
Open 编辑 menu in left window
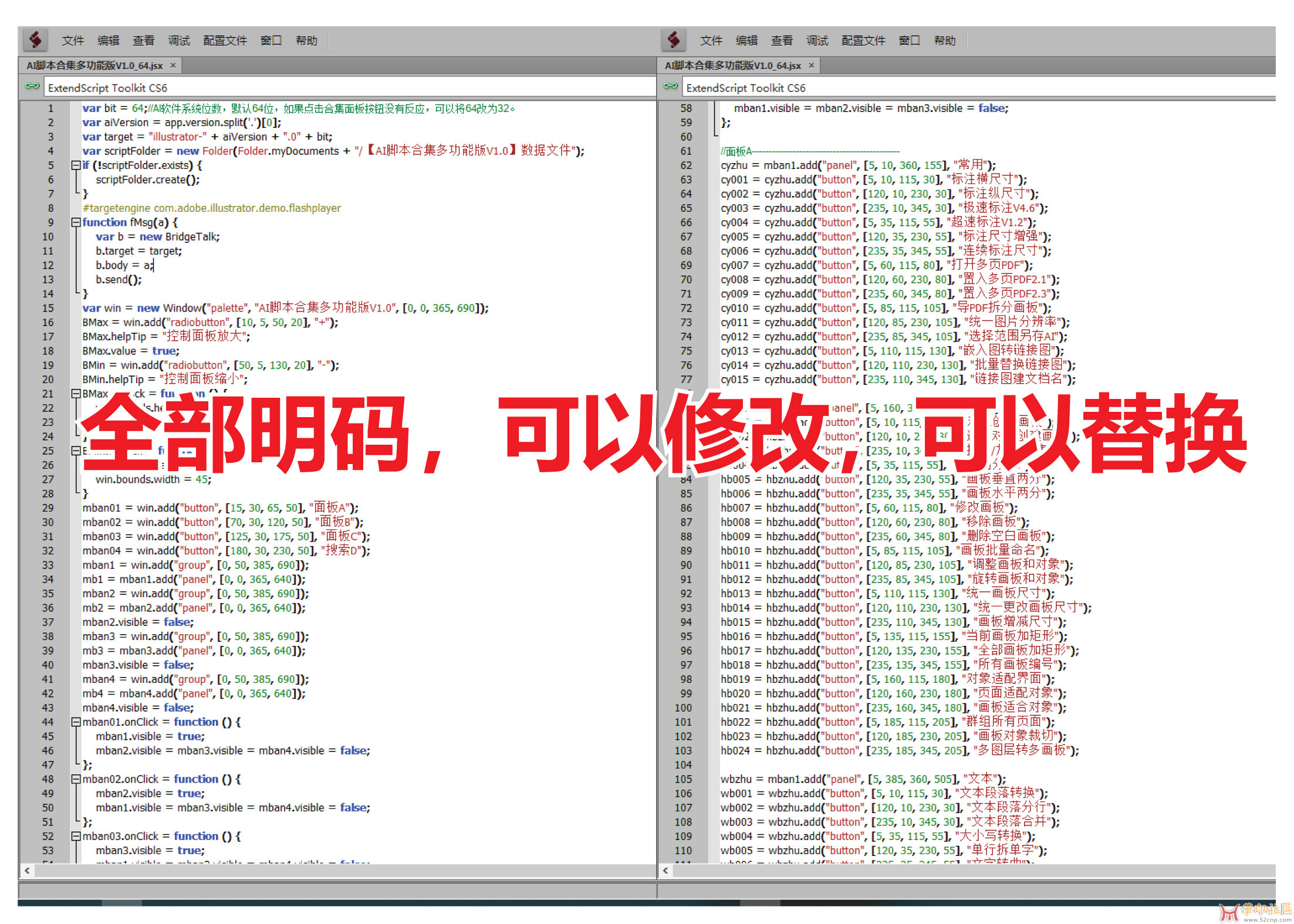(x=109, y=40)
